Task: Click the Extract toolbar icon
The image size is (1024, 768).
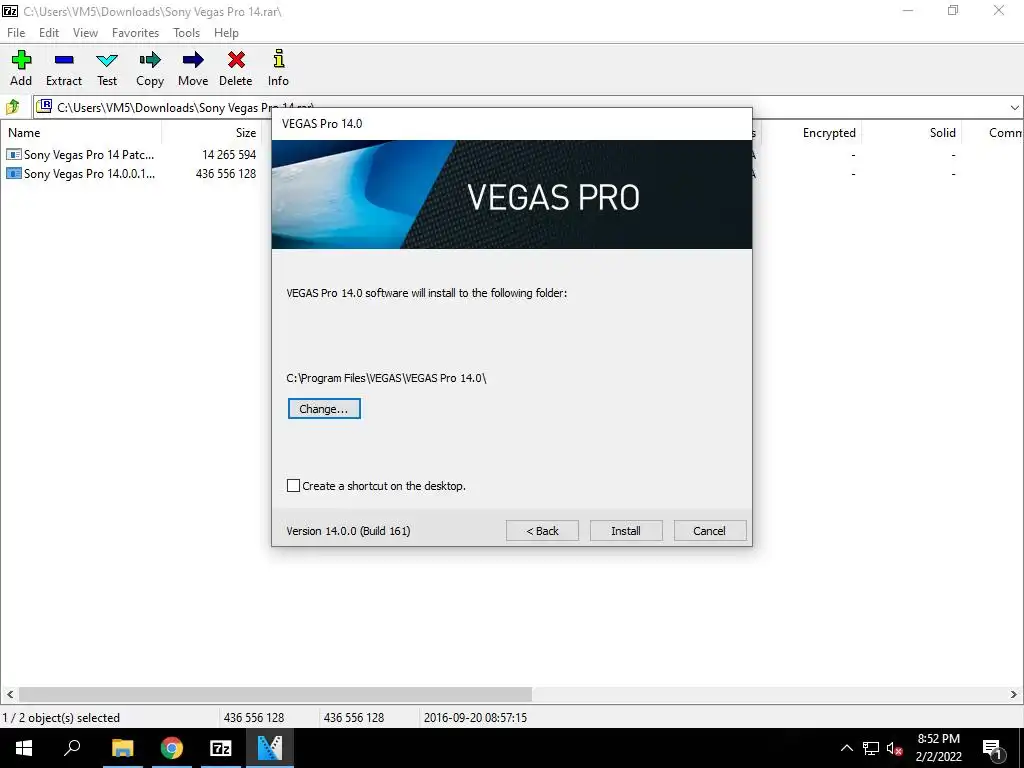Action: [x=64, y=68]
